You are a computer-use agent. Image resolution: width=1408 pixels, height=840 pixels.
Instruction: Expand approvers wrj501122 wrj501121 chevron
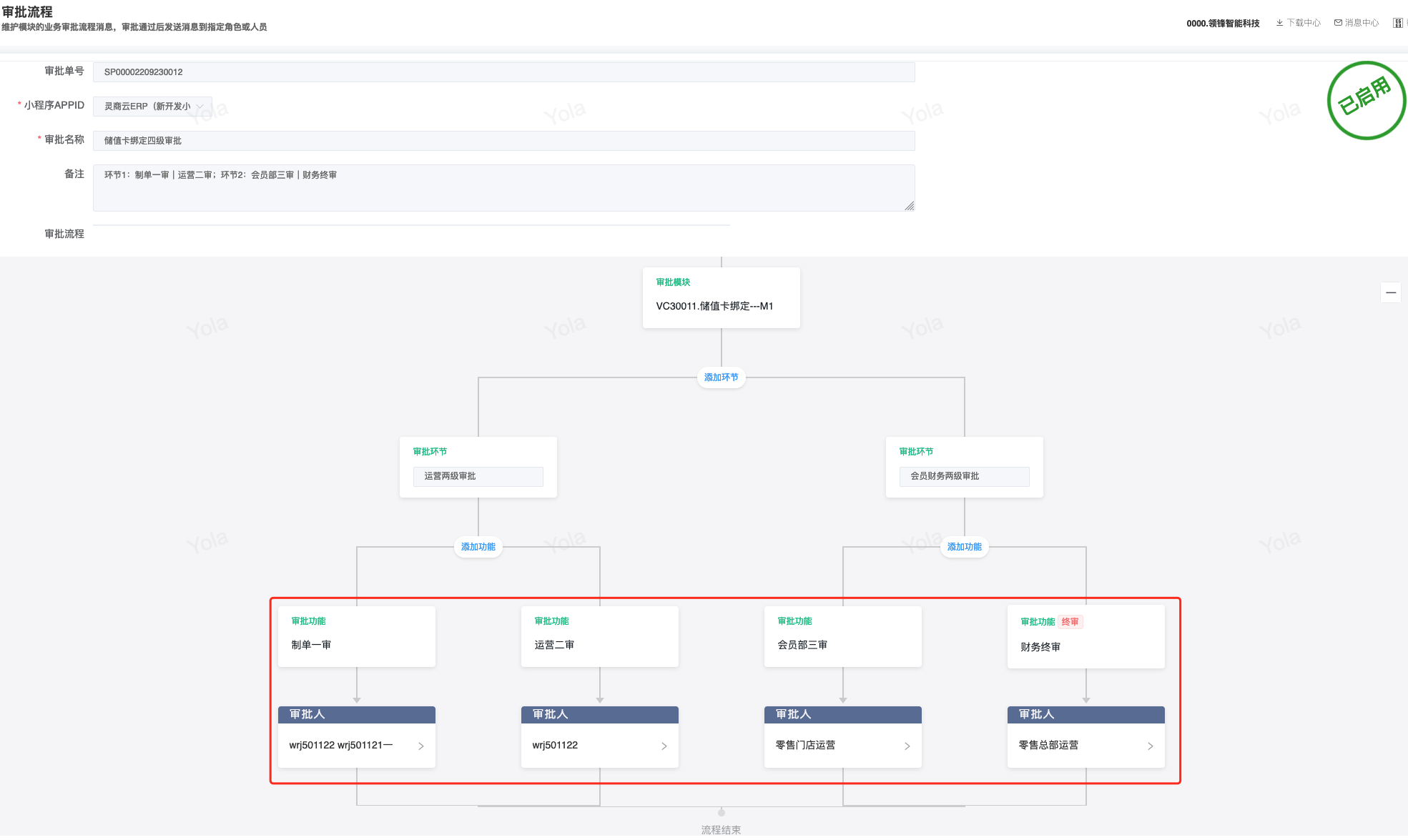point(421,746)
